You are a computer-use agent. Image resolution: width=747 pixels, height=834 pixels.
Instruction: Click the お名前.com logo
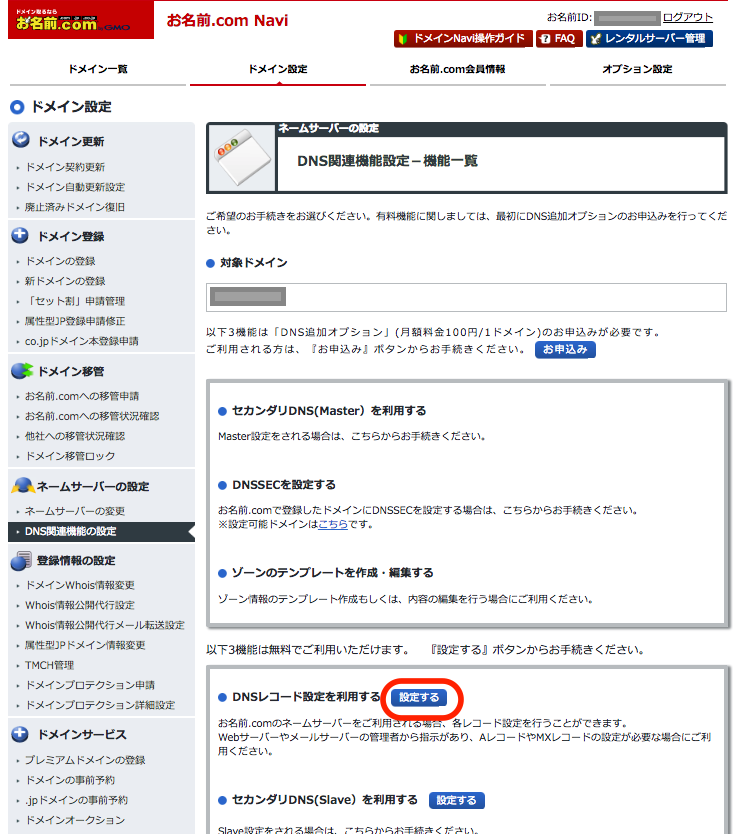coord(80,20)
